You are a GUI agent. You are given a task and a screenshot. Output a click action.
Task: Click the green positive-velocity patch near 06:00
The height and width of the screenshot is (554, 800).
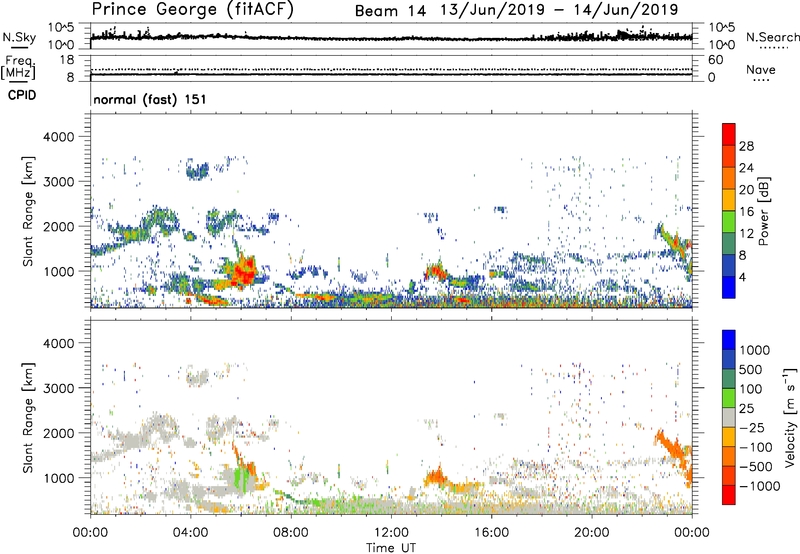(x=241, y=479)
